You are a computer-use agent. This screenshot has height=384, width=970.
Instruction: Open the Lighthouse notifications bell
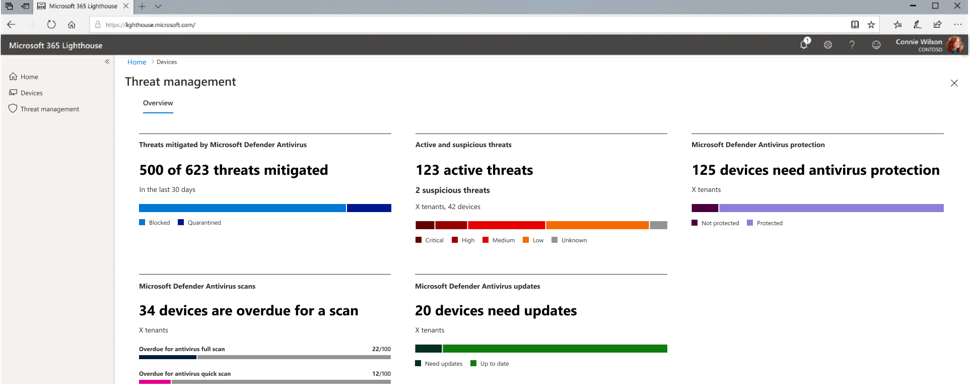point(804,45)
